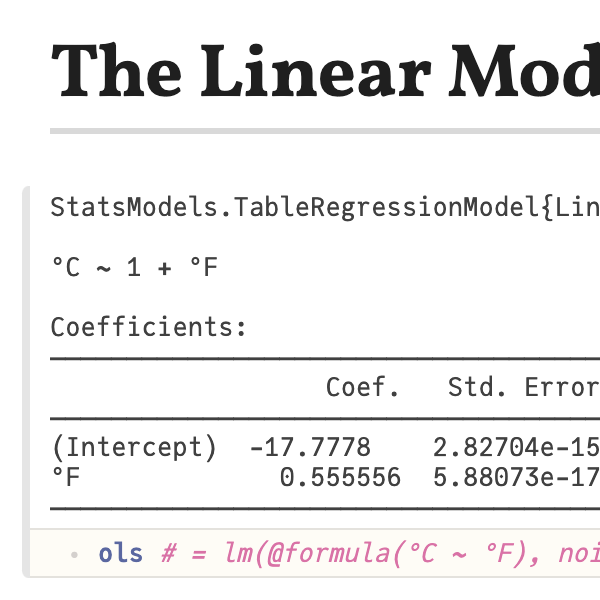600x600 pixels.
Task: Click the (Intercept) row label
Action: [x=134, y=447]
